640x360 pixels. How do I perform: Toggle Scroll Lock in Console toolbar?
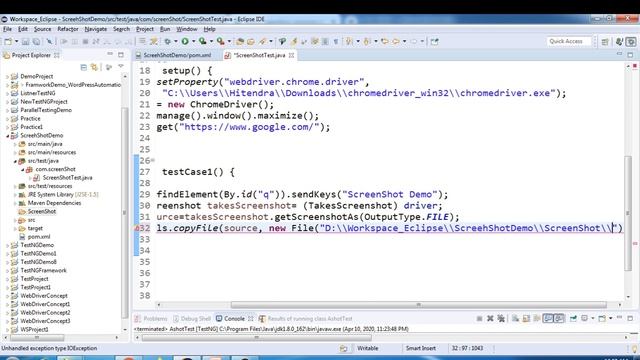526,318
